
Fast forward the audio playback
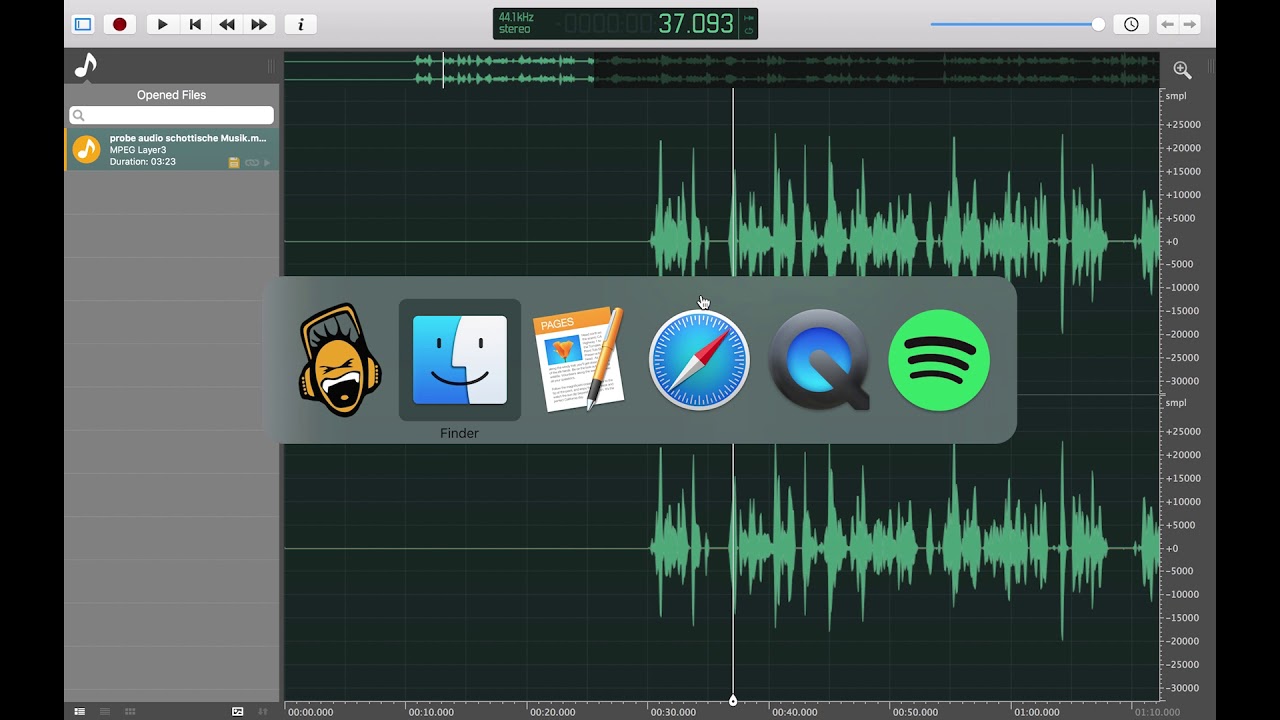(x=259, y=24)
